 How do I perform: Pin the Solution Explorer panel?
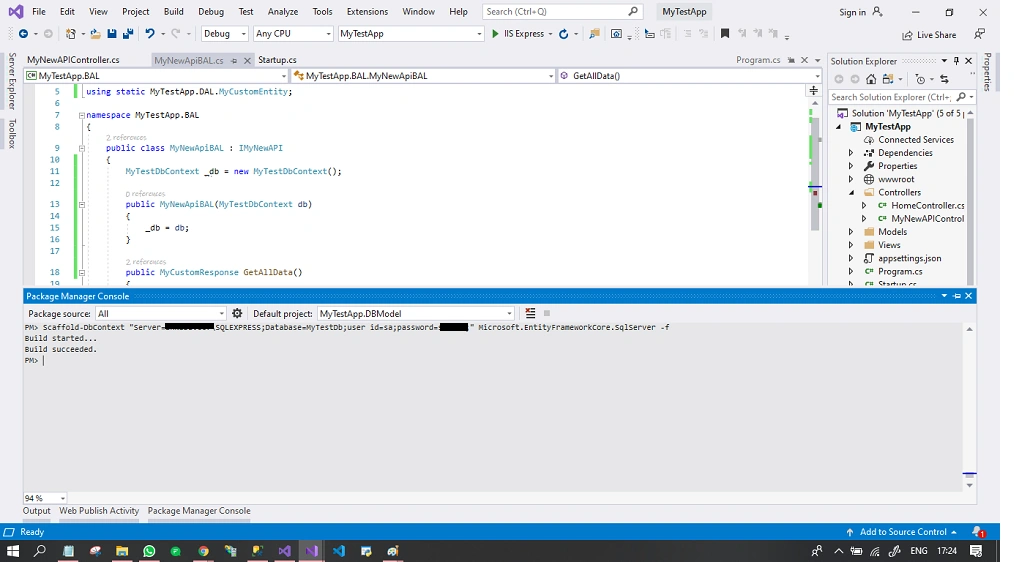956,61
